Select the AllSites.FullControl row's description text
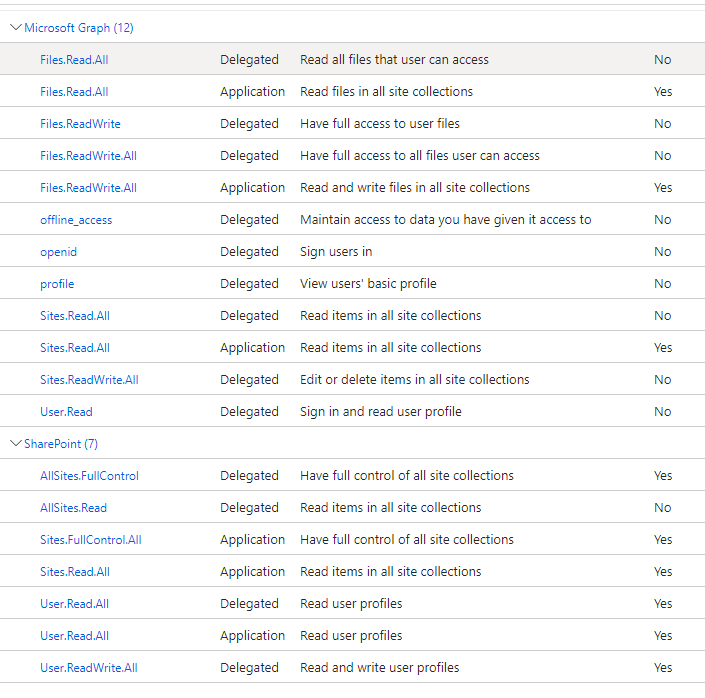The image size is (705, 698). click(x=406, y=476)
